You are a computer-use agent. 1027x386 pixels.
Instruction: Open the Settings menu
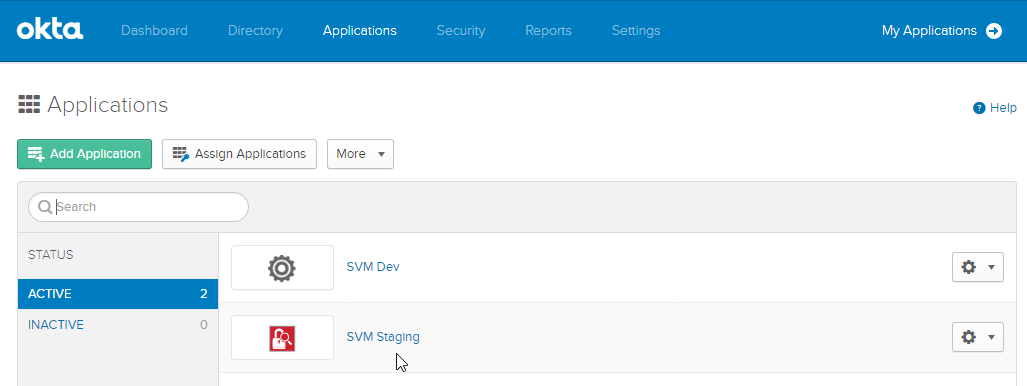(636, 31)
